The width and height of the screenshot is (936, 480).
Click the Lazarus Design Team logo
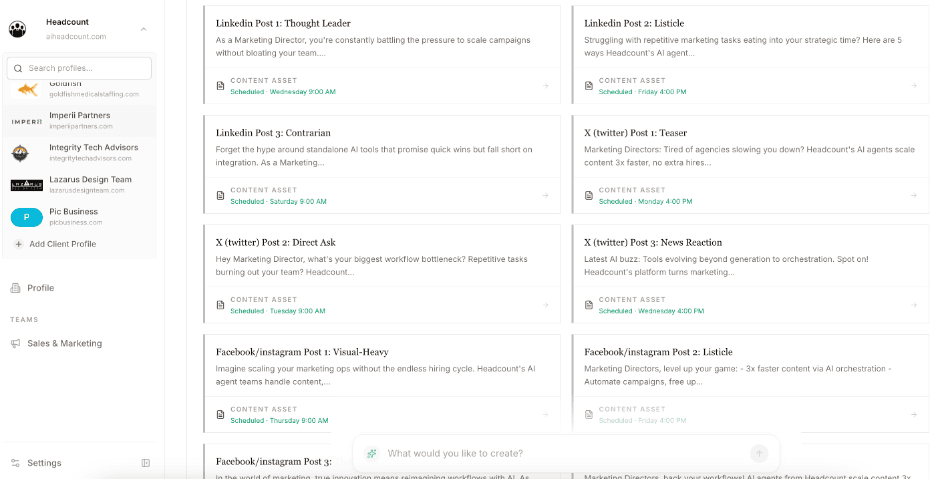(x=27, y=185)
